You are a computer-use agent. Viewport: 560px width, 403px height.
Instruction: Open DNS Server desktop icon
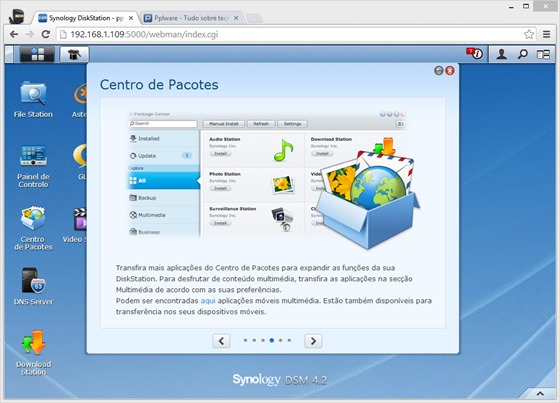coord(33,287)
